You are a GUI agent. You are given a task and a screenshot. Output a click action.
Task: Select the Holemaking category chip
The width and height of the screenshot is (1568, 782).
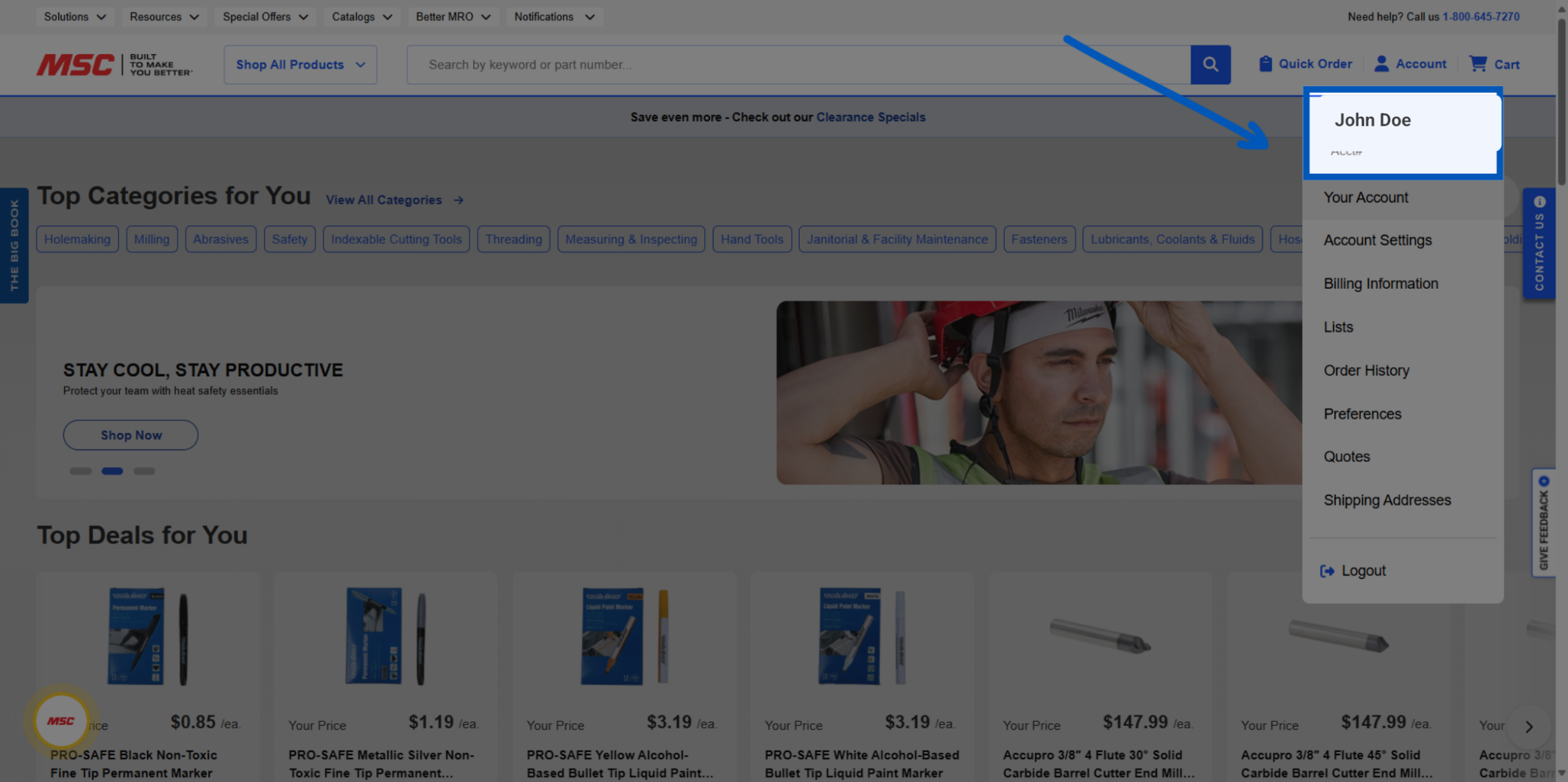77,239
